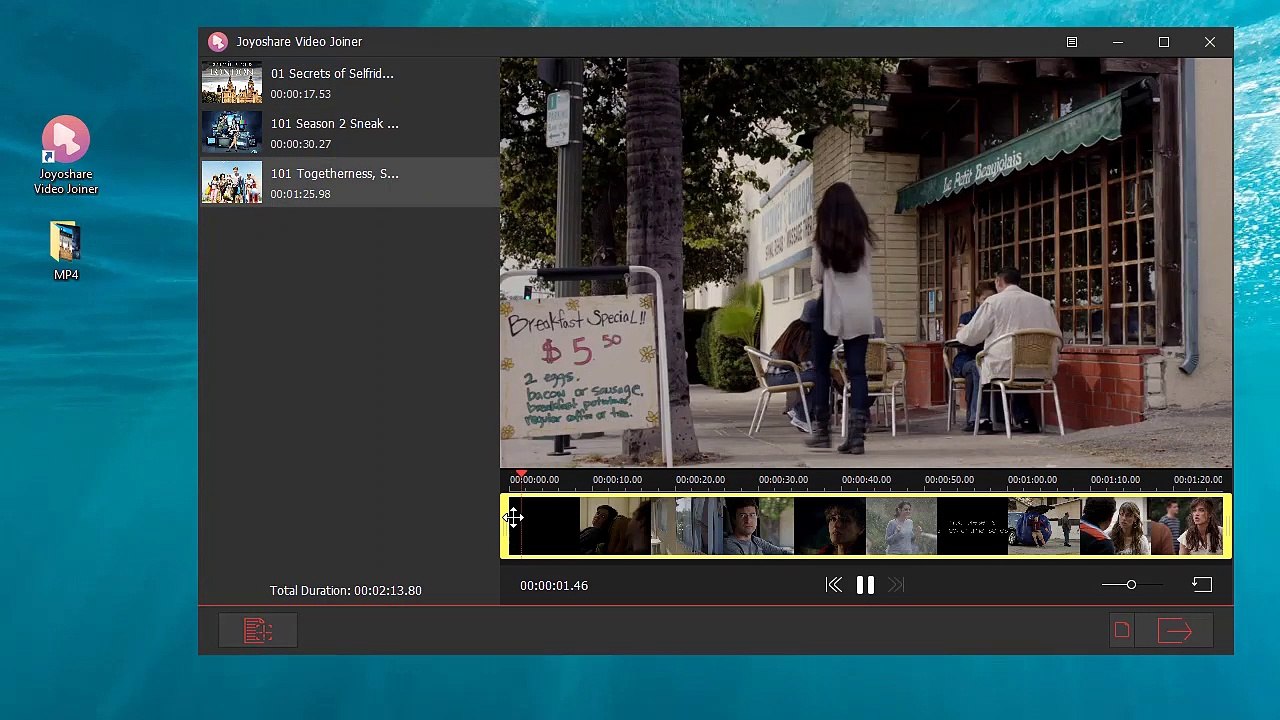Skip to the next frame
The height and width of the screenshot is (720, 1280).
coord(896,586)
